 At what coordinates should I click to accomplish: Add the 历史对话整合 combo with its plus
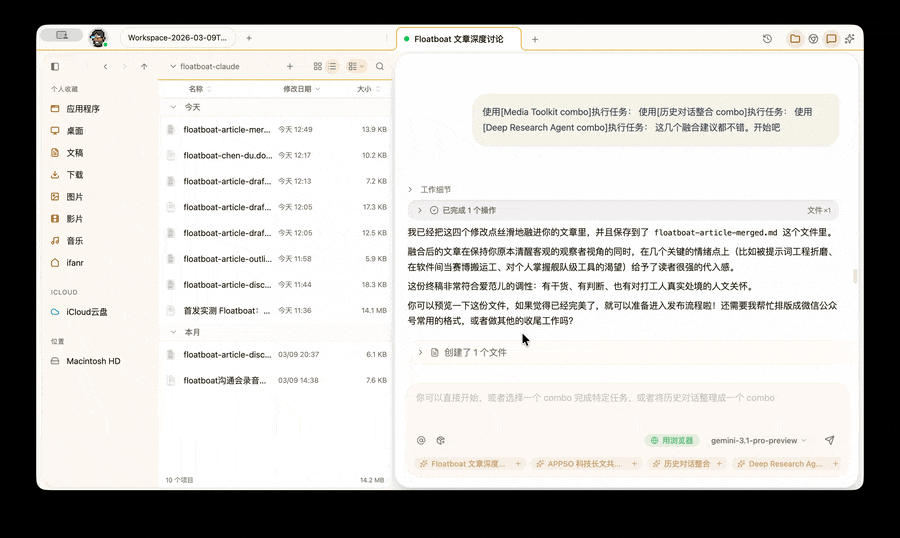coord(719,464)
